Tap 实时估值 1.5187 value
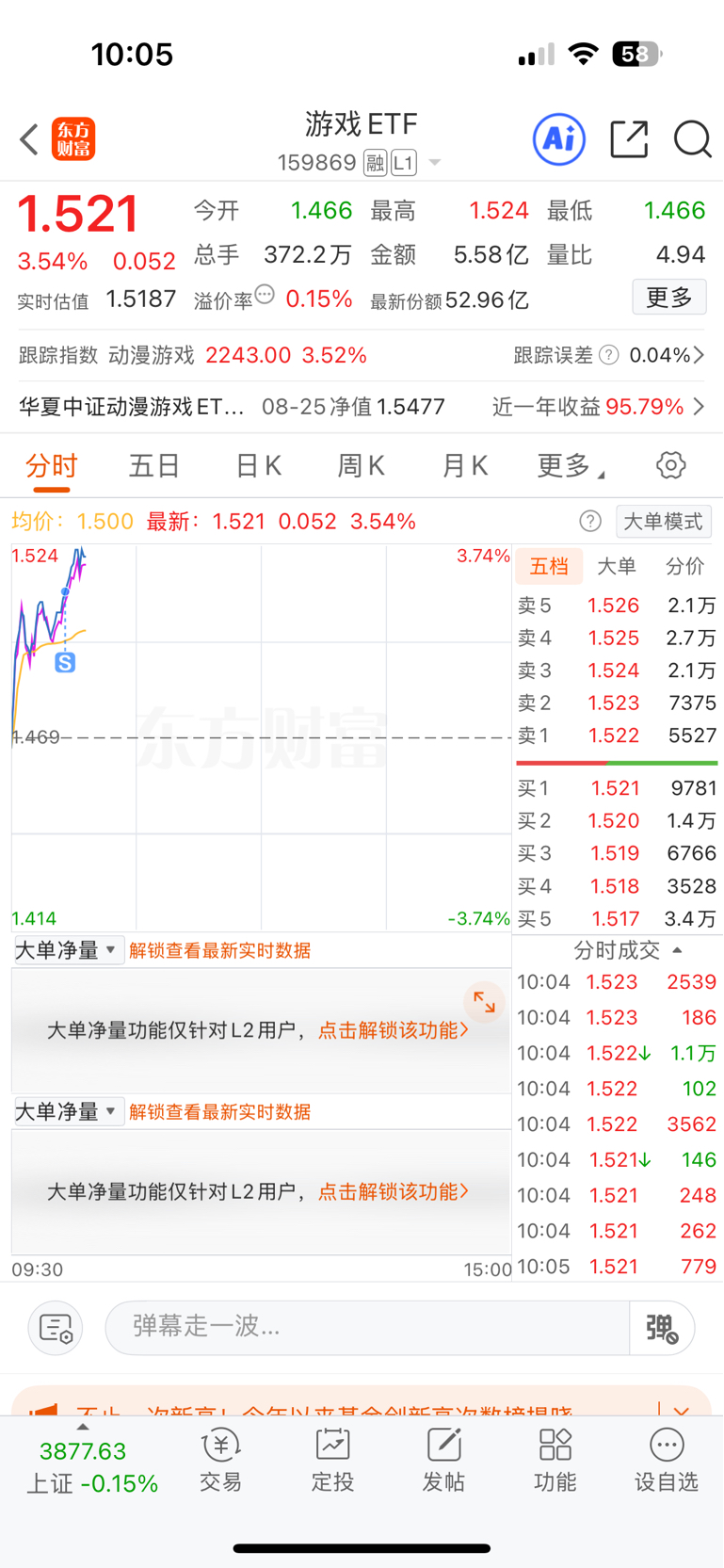Image resolution: width=724 pixels, height=1568 pixels. 141,299
